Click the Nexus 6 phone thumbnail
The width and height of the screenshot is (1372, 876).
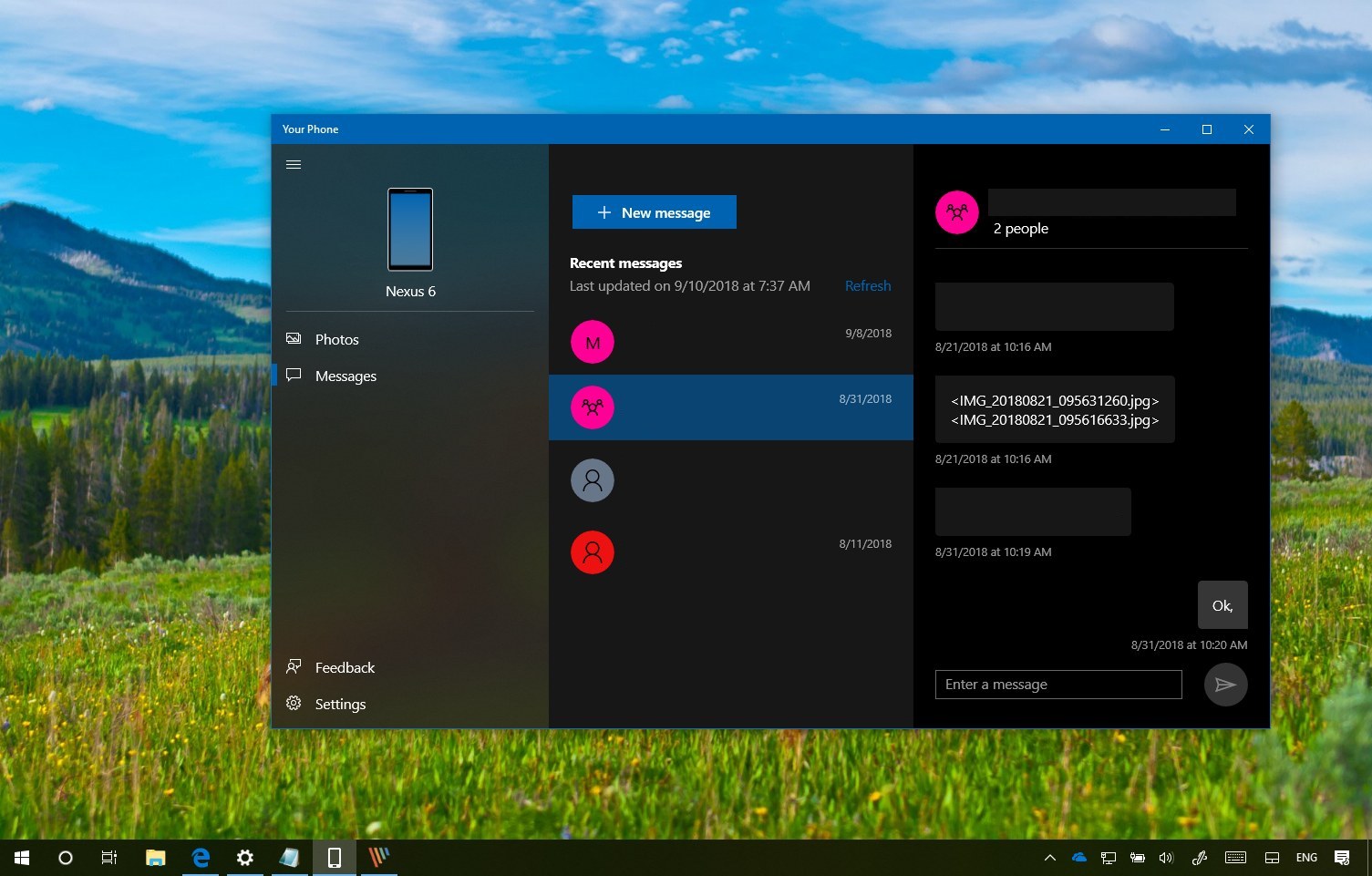pos(409,230)
